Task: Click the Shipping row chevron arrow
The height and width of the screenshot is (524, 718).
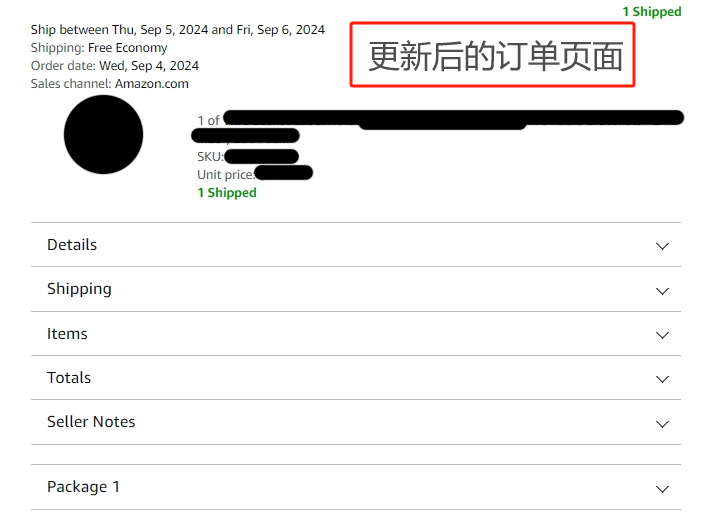Action: click(x=662, y=291)
